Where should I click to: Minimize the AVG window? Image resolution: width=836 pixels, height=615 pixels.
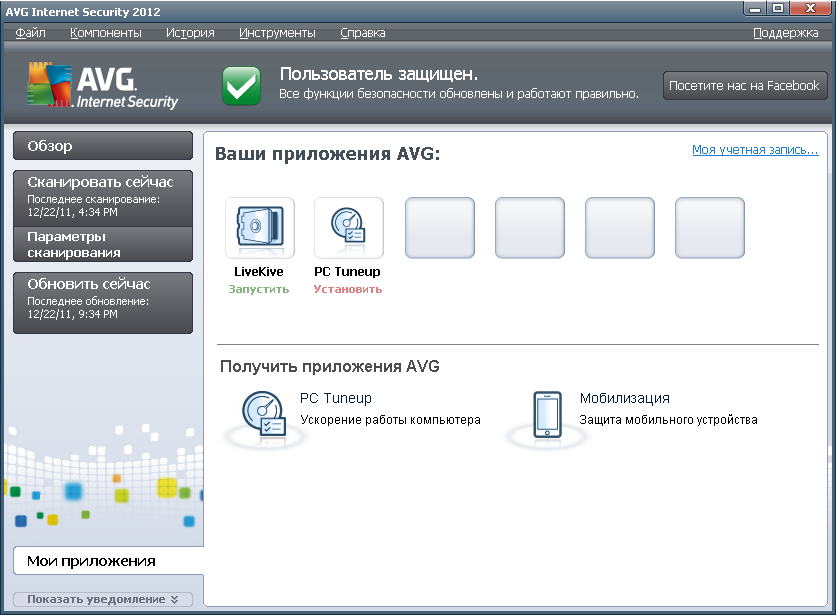tap(755, 9)
